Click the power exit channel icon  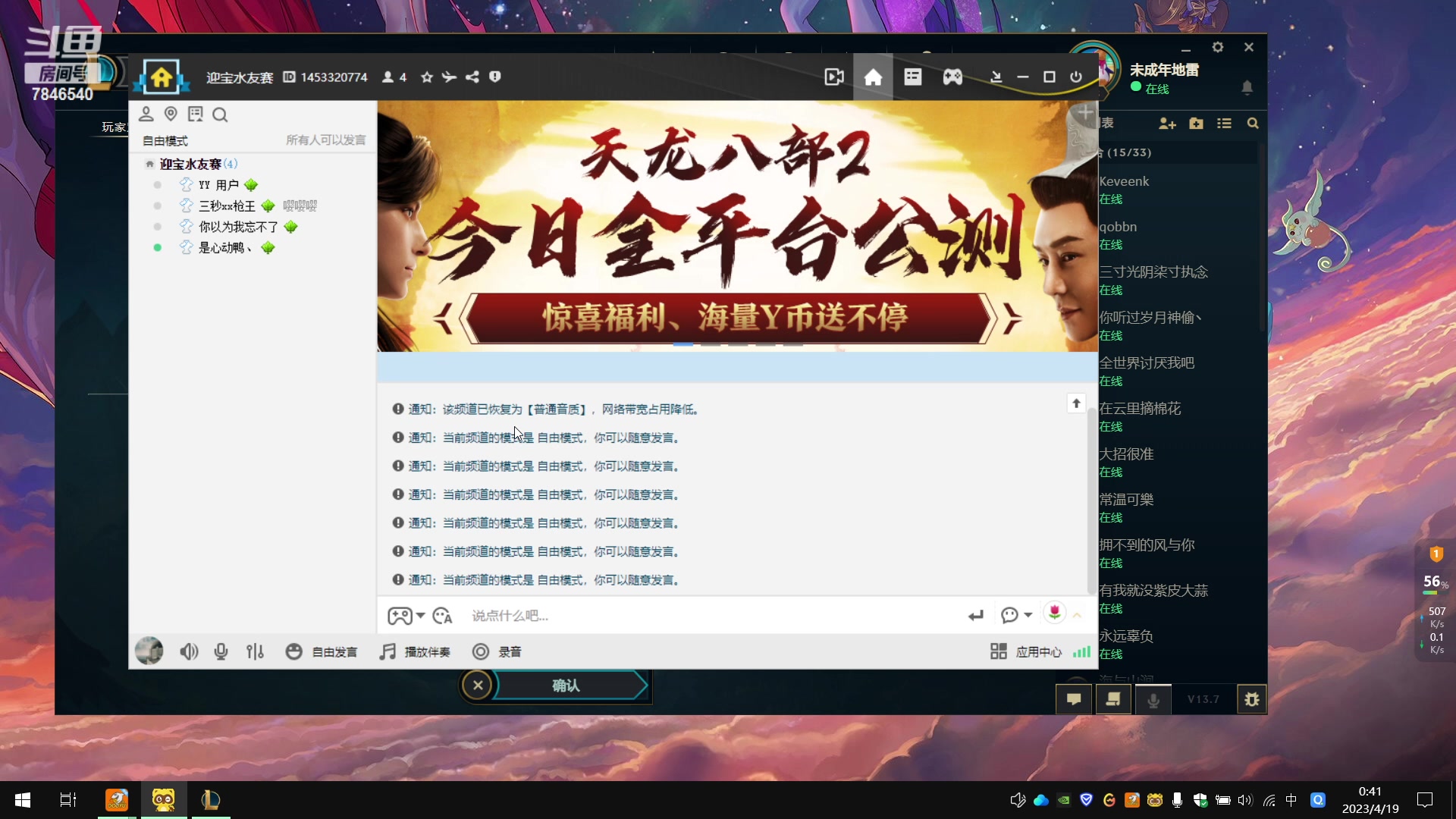[x=1076, y=77]
